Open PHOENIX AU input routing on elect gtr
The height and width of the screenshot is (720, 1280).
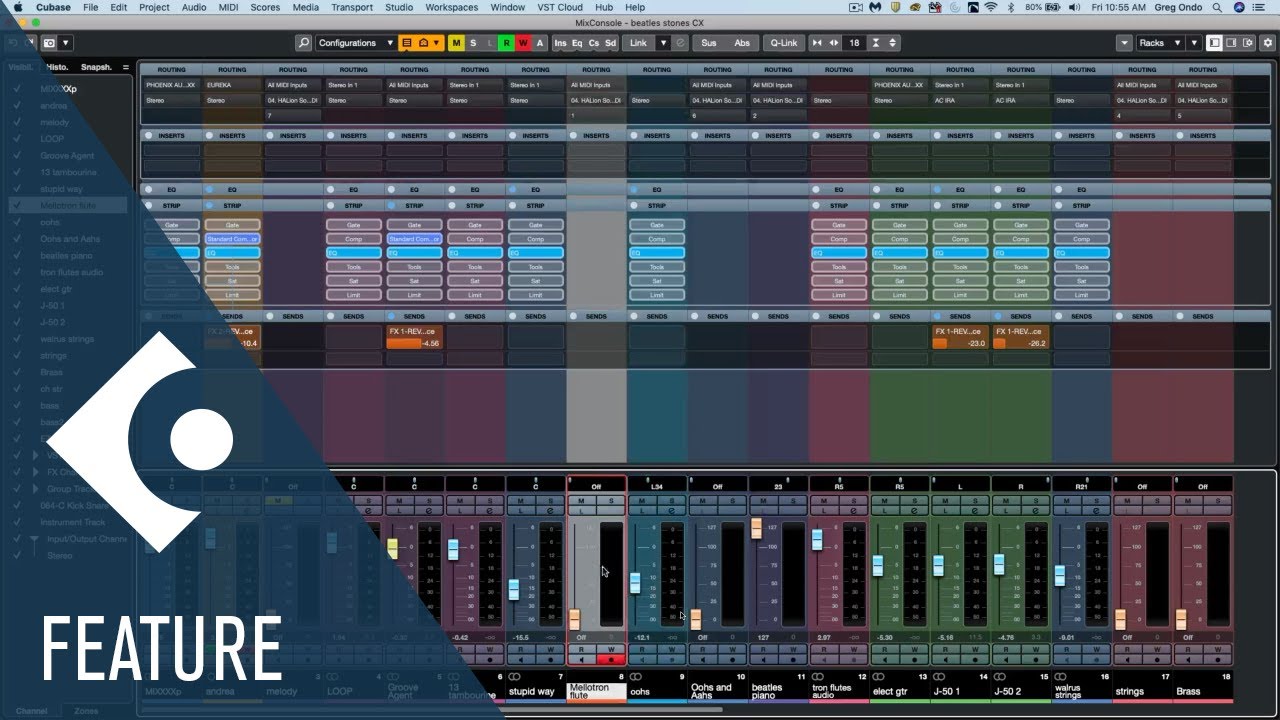(x=899, y=85)
